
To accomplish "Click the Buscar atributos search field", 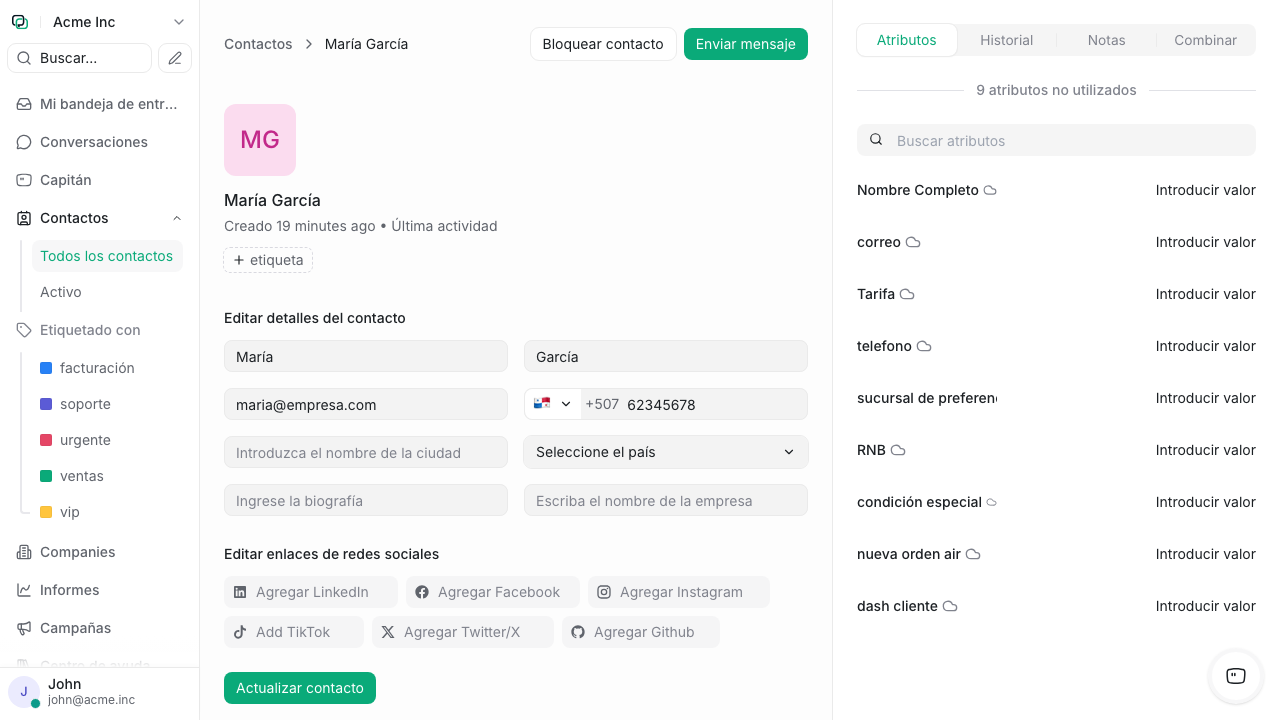I will tap(1056, 140).
